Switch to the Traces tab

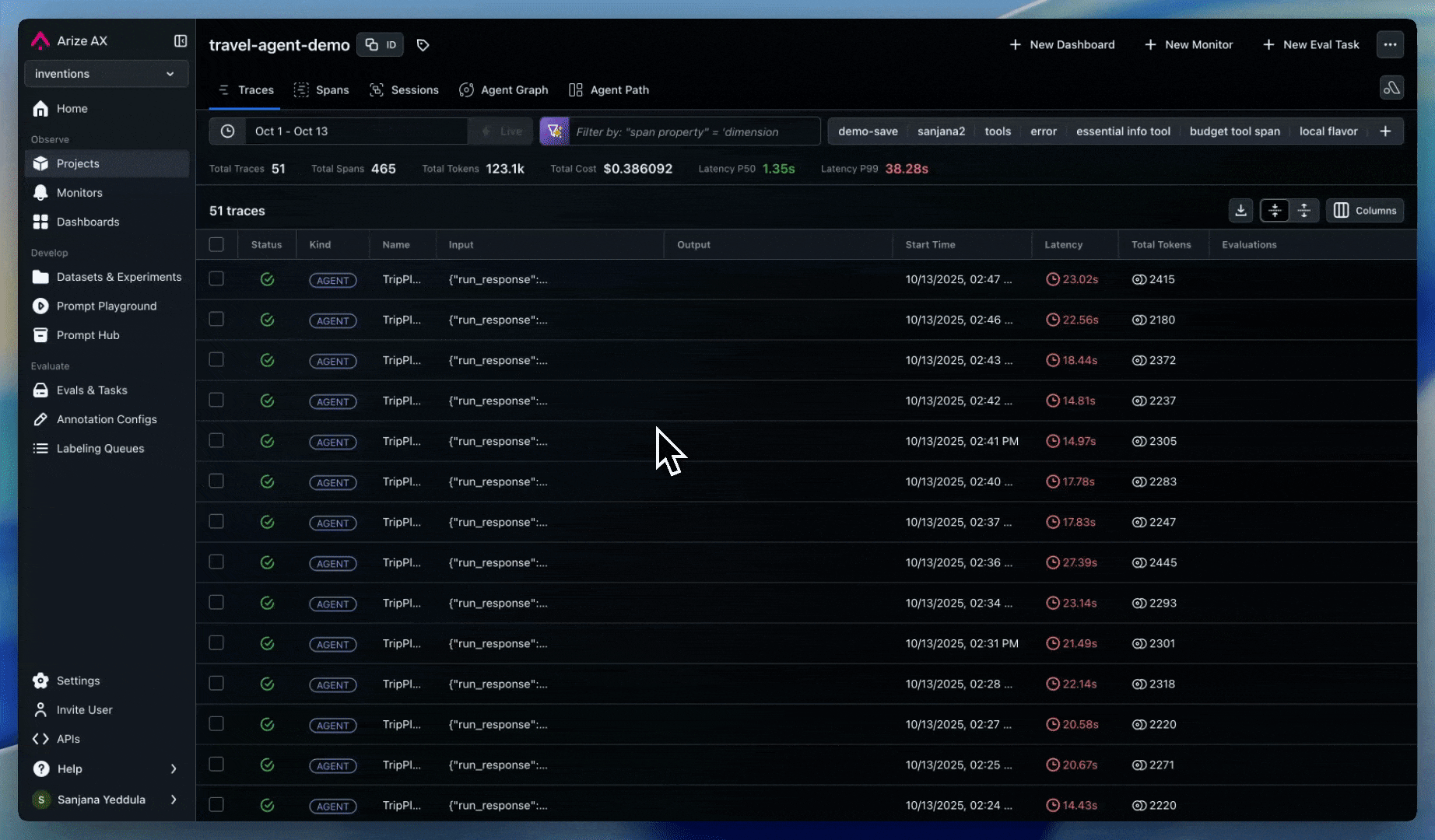click(245, 90)
